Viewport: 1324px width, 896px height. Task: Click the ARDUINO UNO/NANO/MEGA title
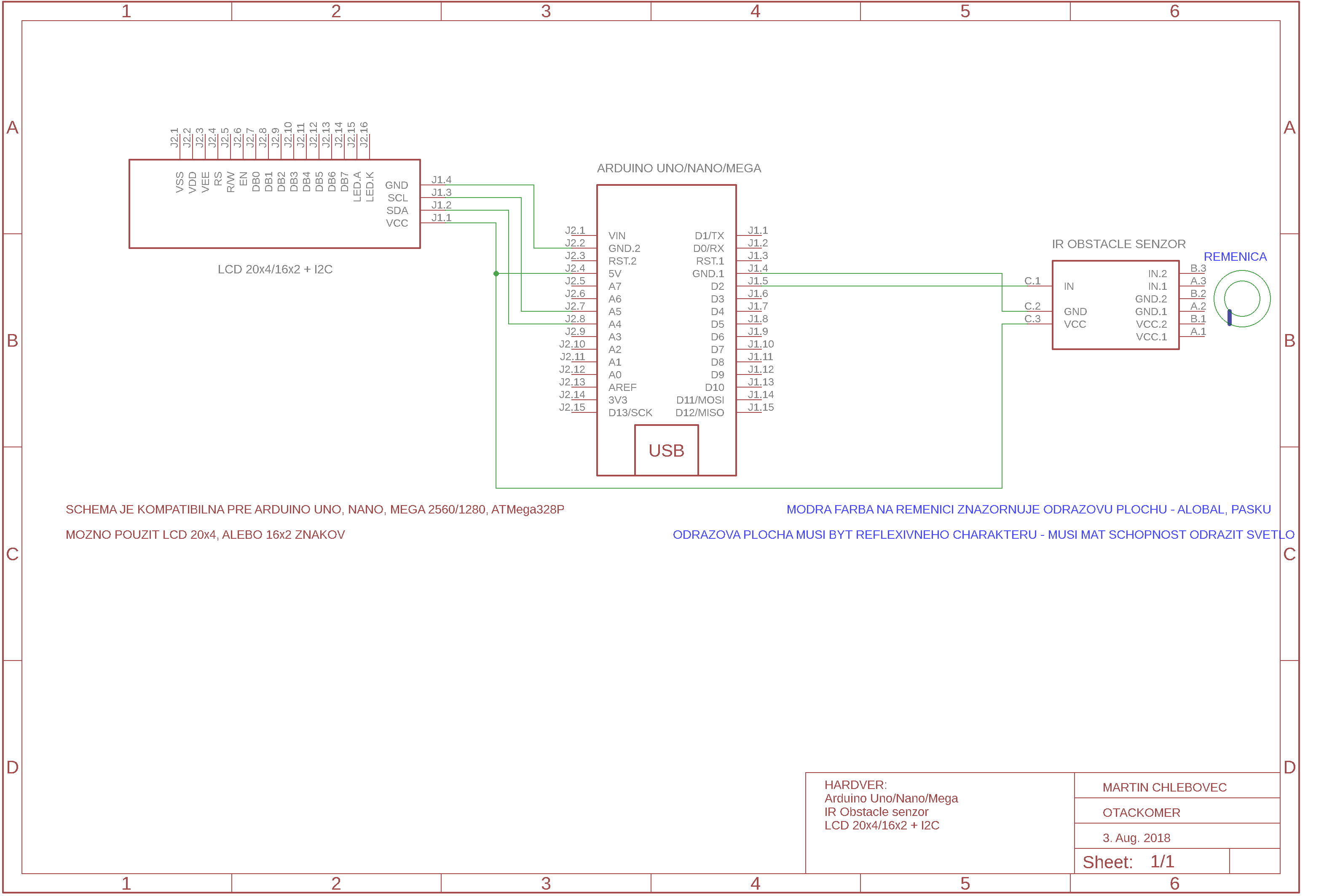click(678, 168)
